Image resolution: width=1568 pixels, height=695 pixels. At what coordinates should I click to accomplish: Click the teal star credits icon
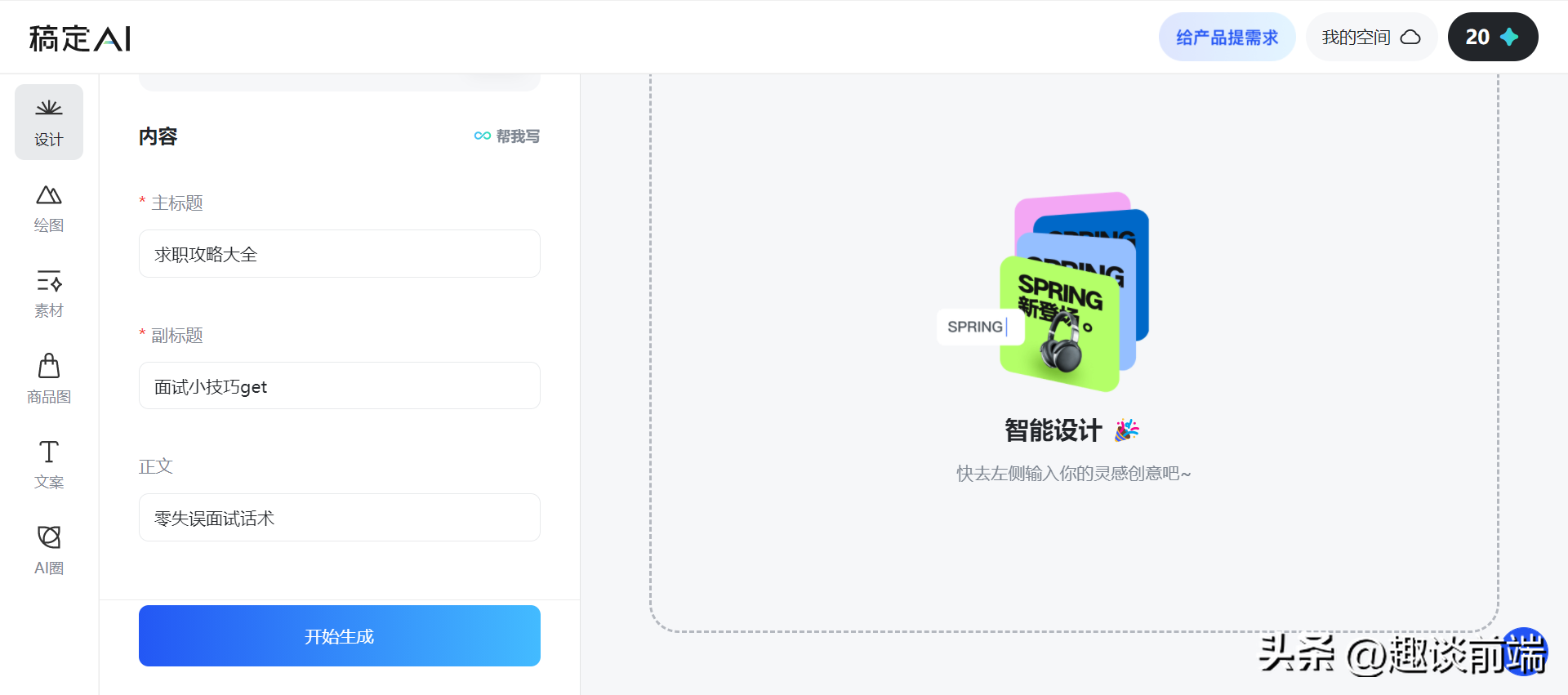1509,37
